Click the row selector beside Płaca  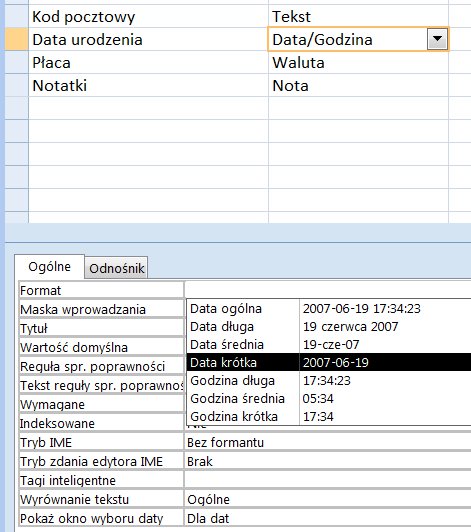click(17, 62)
